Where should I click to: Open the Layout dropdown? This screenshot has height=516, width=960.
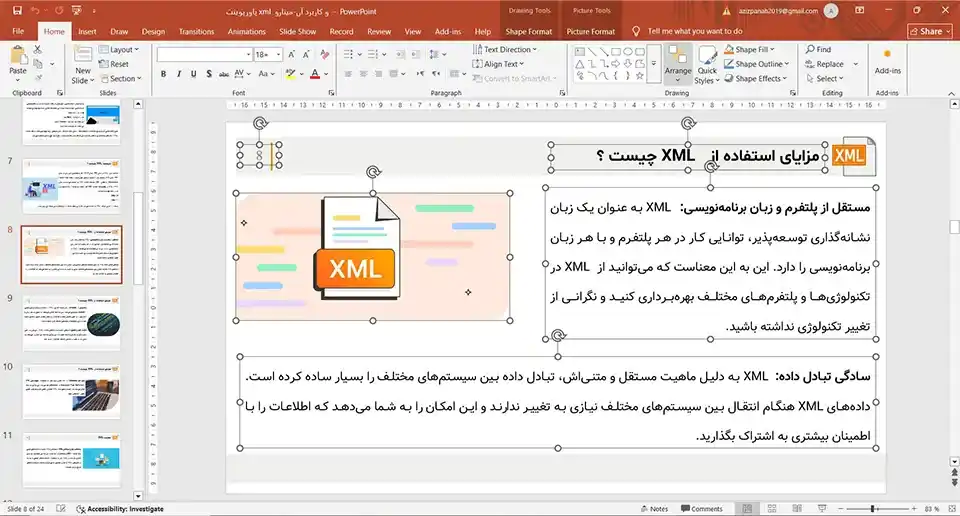tap(119, 50)
